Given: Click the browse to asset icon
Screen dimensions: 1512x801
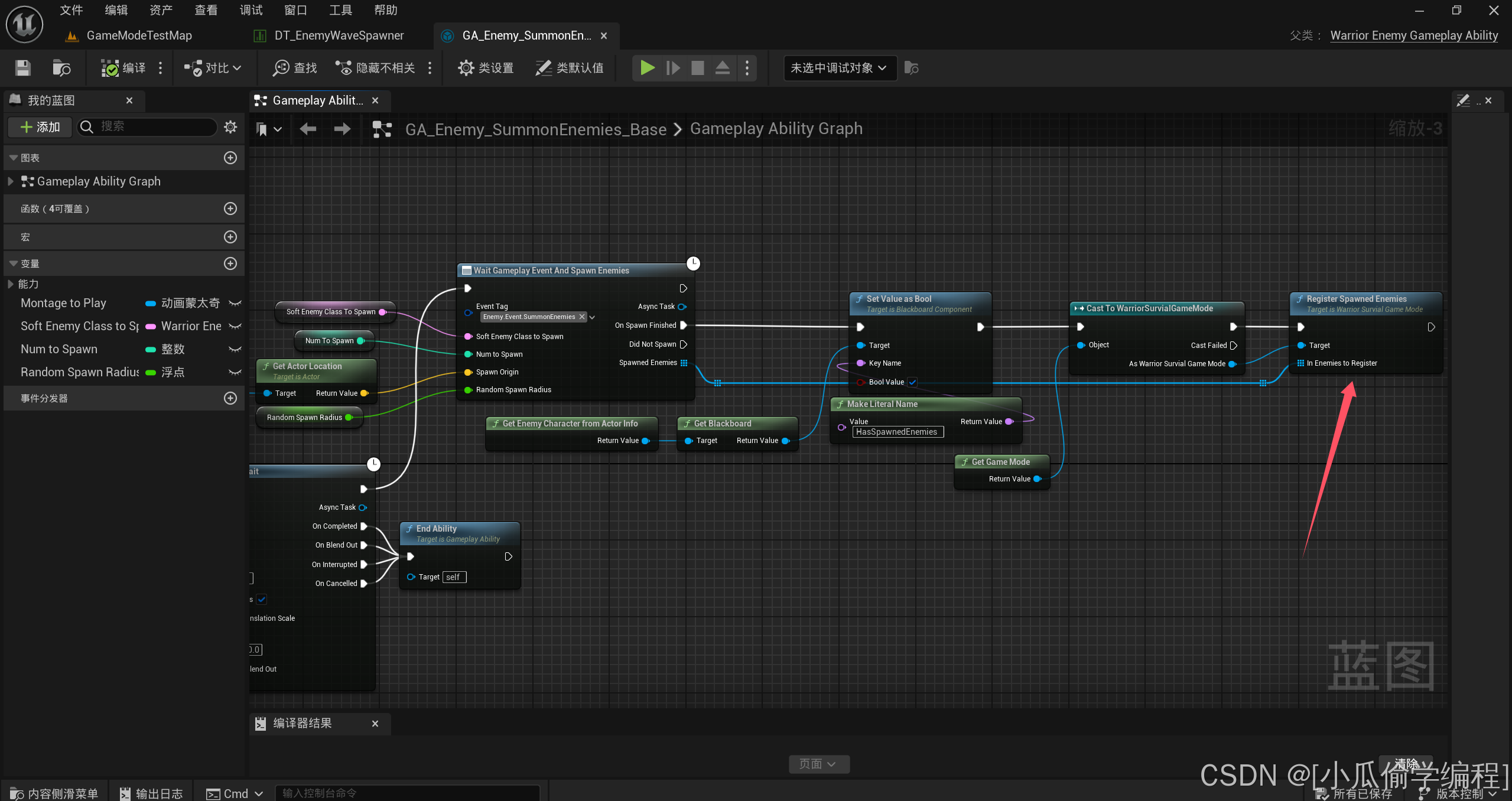Looking at the screenshot, I should pos(61,68).
